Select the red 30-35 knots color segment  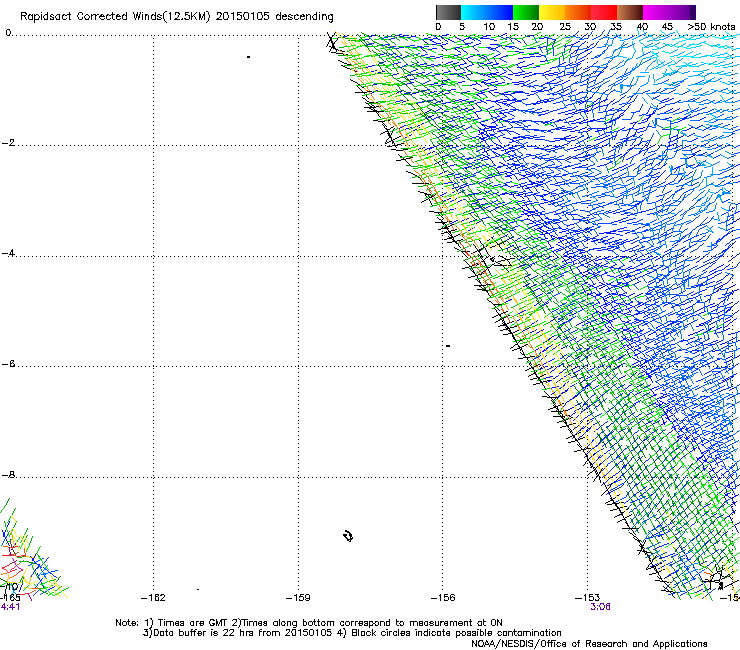604,12
